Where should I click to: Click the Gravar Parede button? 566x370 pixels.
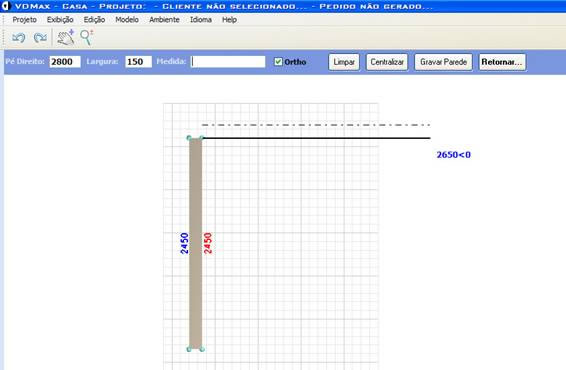[443, 62]
